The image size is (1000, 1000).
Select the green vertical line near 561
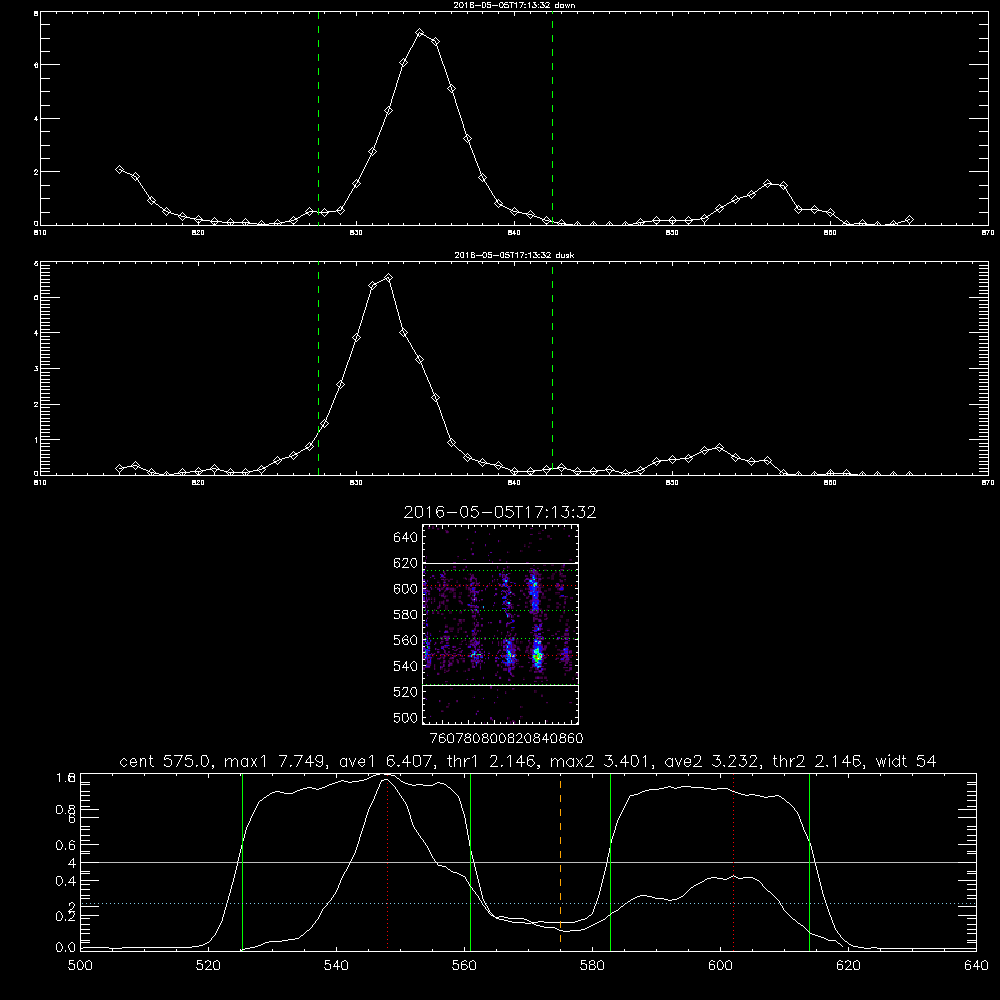tap(471, 861)
